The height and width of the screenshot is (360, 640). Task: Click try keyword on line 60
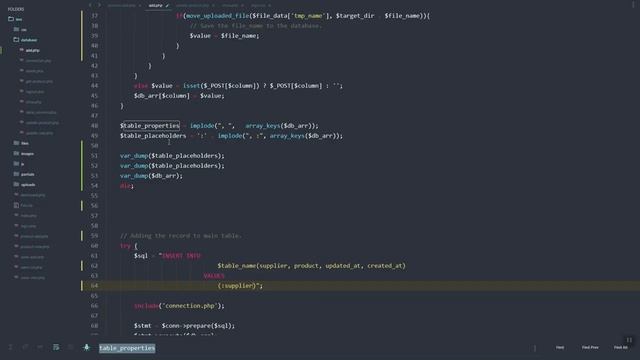pos(125,246)
